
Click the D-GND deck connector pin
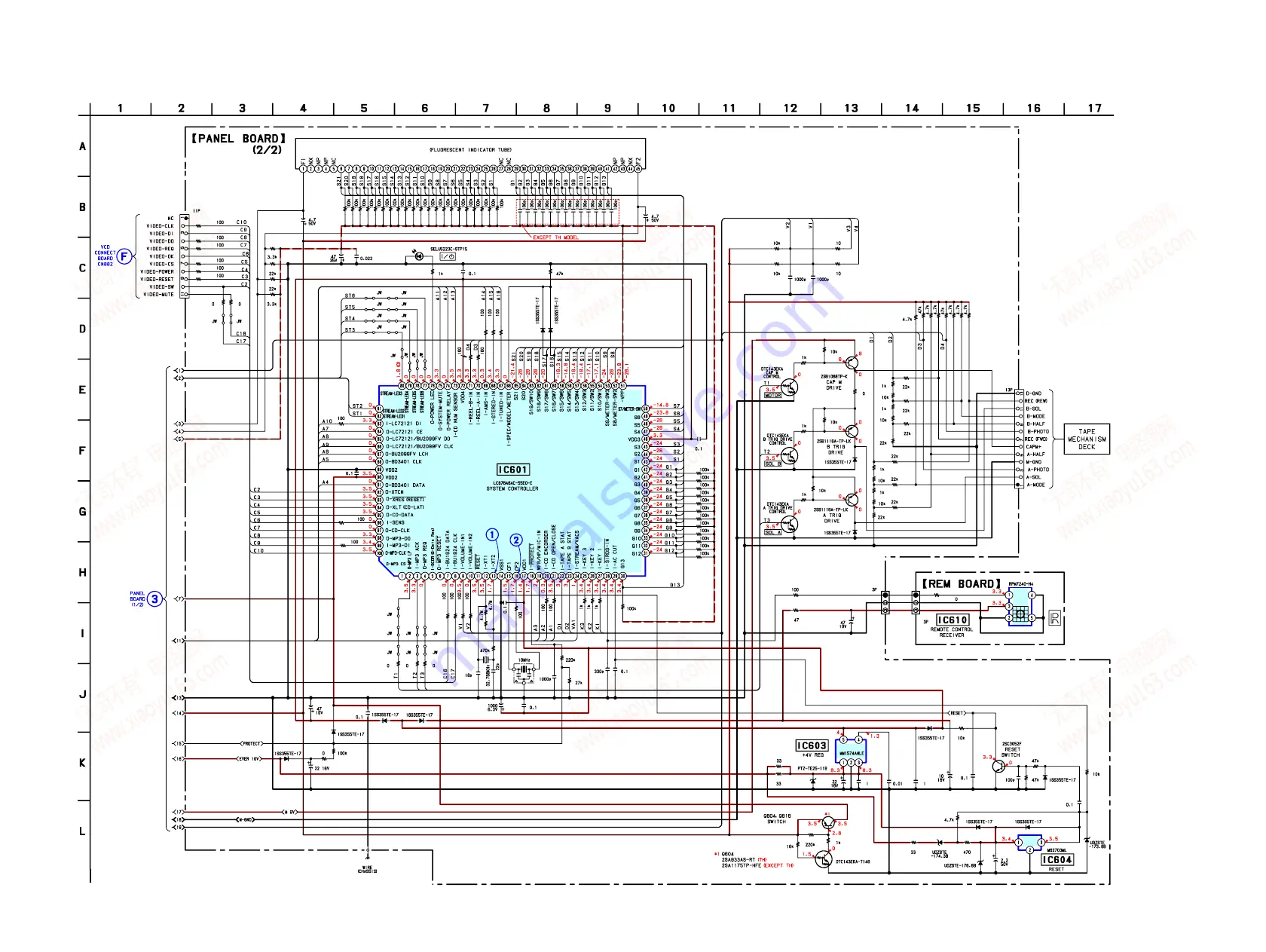(x=1033, y=393)
